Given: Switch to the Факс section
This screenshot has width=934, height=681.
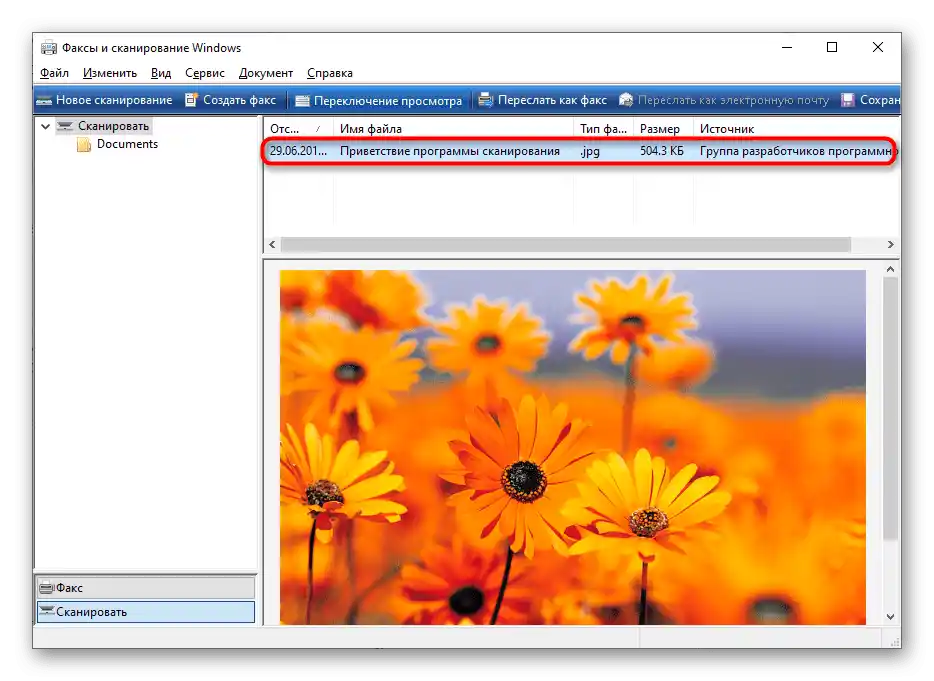Looking at the screenshot, I should tap(146, 588).
